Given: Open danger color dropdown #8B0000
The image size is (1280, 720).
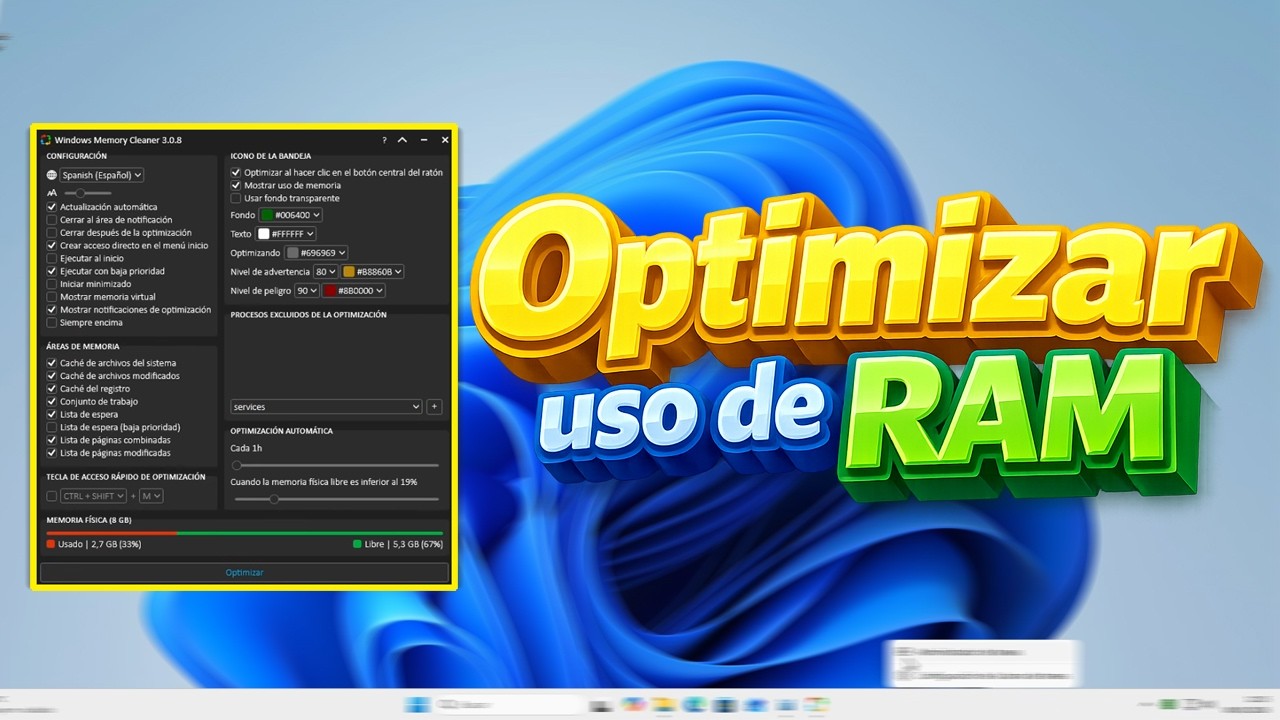Looking at the screenshot, I should [x=353, y=291].
